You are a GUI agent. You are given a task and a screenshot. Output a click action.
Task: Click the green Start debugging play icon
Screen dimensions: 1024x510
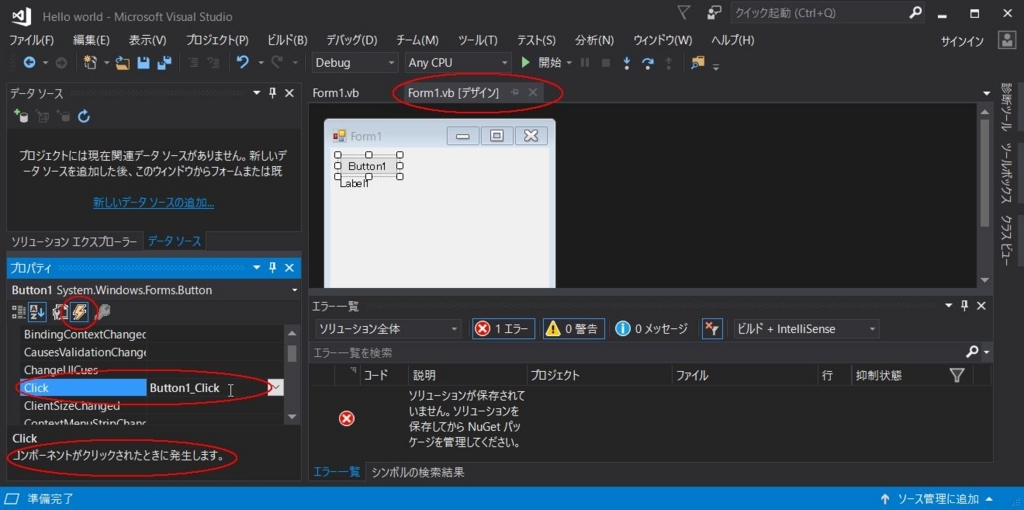pyautogui.click(x=525, y=63)
